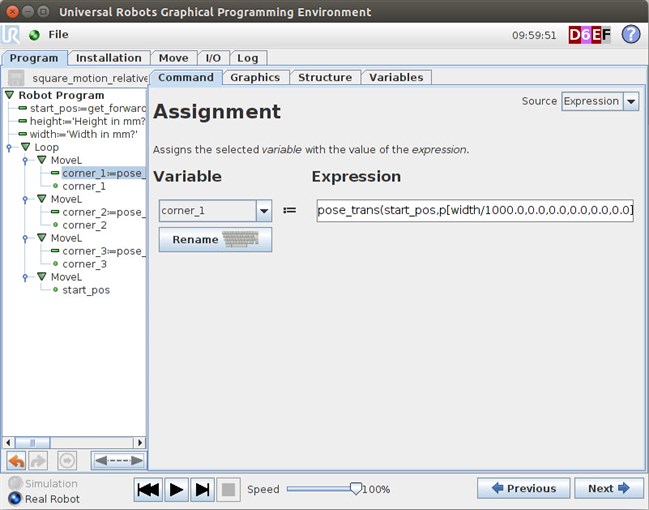This screenshot has height=510, width=649.
Task: Click the Speed slider handle
Action: click(x=355, y=488)
